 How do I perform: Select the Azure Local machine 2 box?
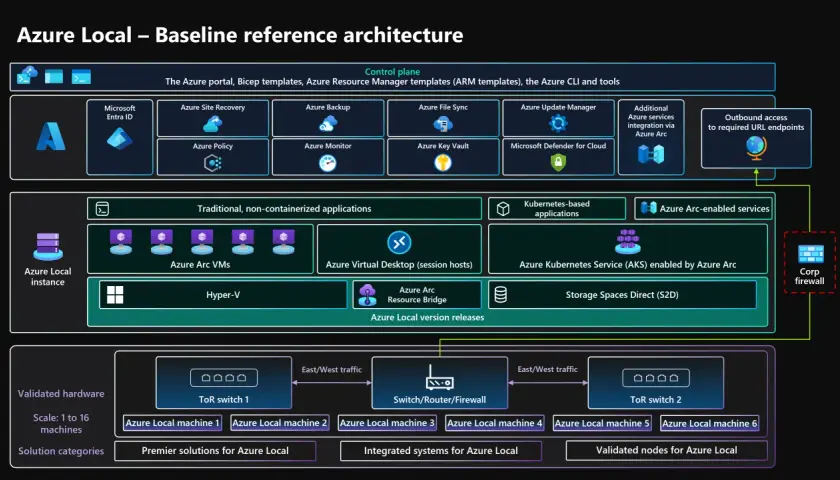(x=280, y=423)
